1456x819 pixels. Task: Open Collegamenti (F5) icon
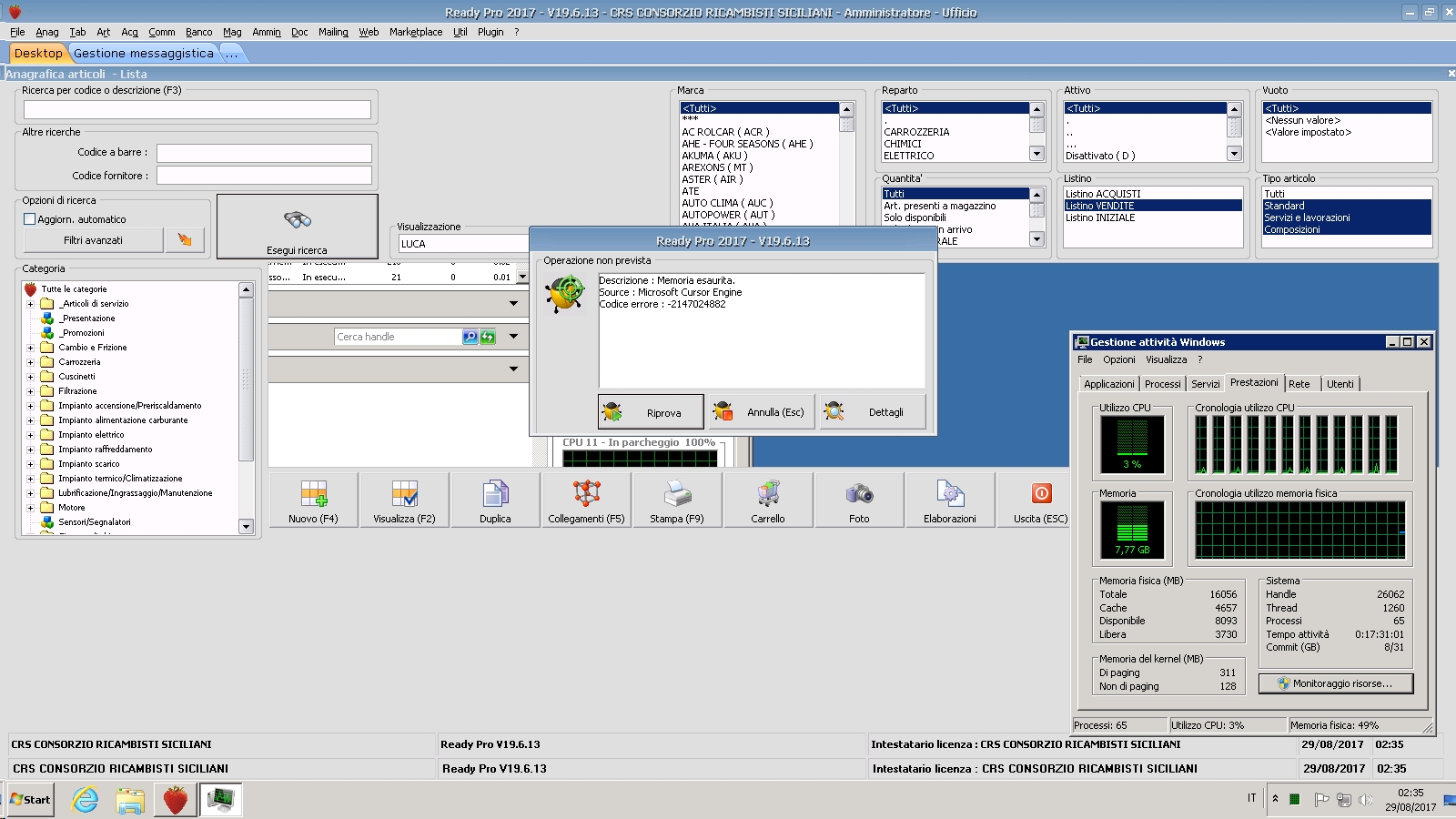586,499
